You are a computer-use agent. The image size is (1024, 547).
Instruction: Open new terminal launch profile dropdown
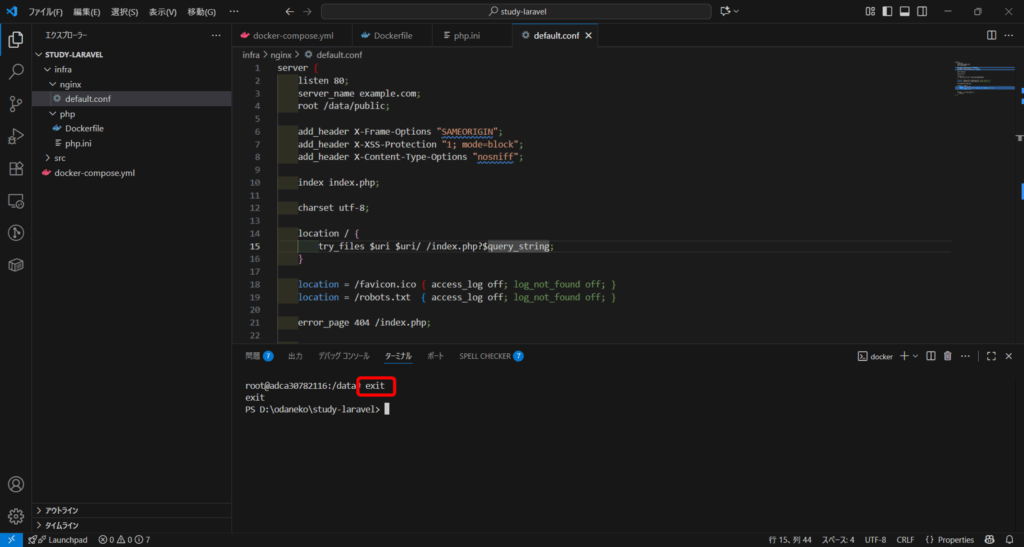point(916,356)
